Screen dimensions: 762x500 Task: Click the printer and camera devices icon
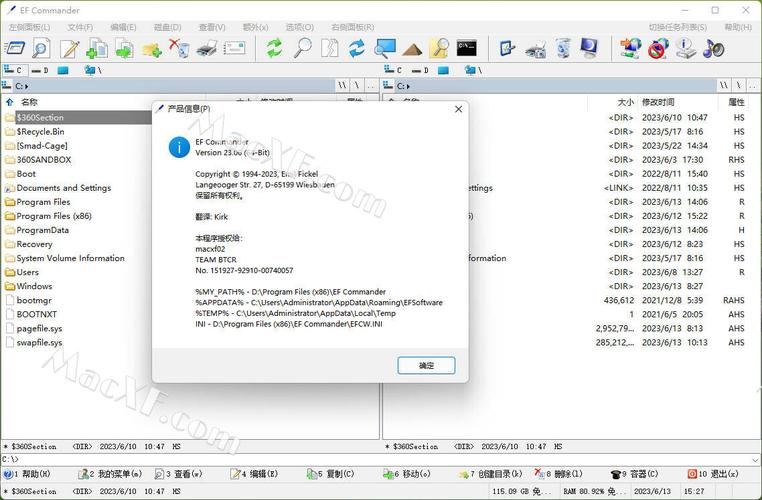535,50
